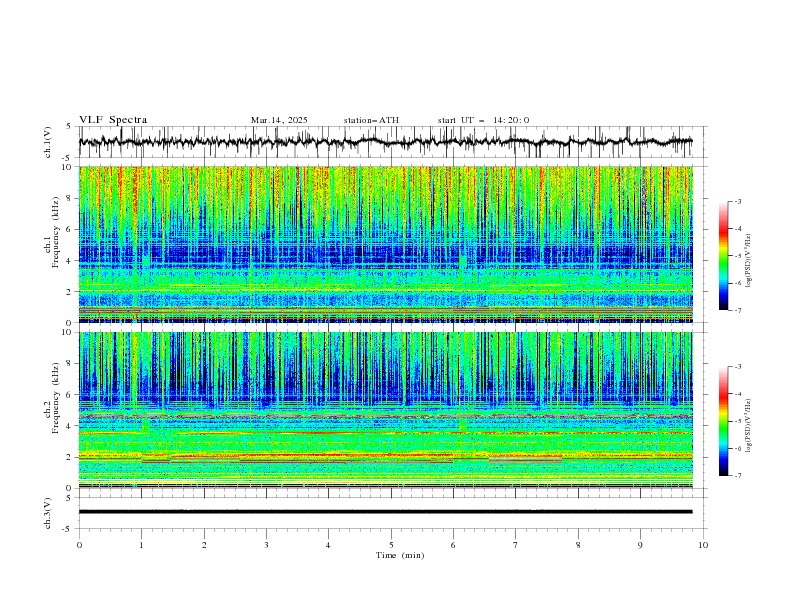Click the "4" tick on ch.1 frequency axis
The image size is (792, 612).
[69, 261]
